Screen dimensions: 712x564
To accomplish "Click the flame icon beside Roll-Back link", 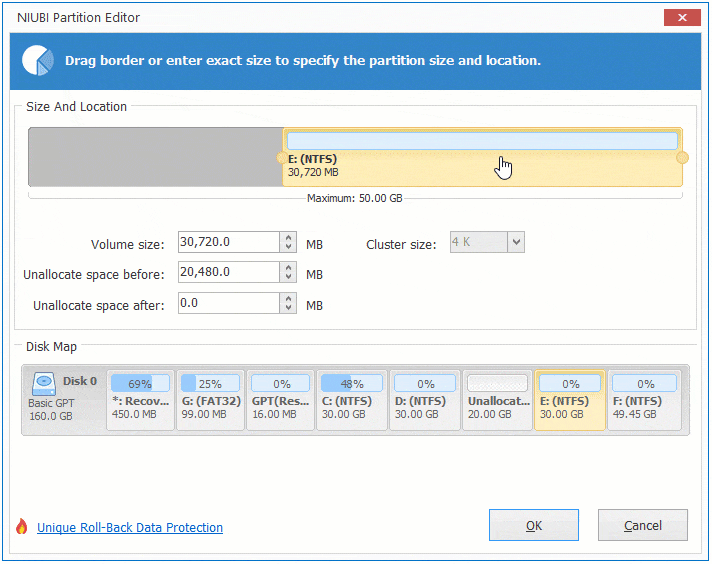I will [21, 527].
